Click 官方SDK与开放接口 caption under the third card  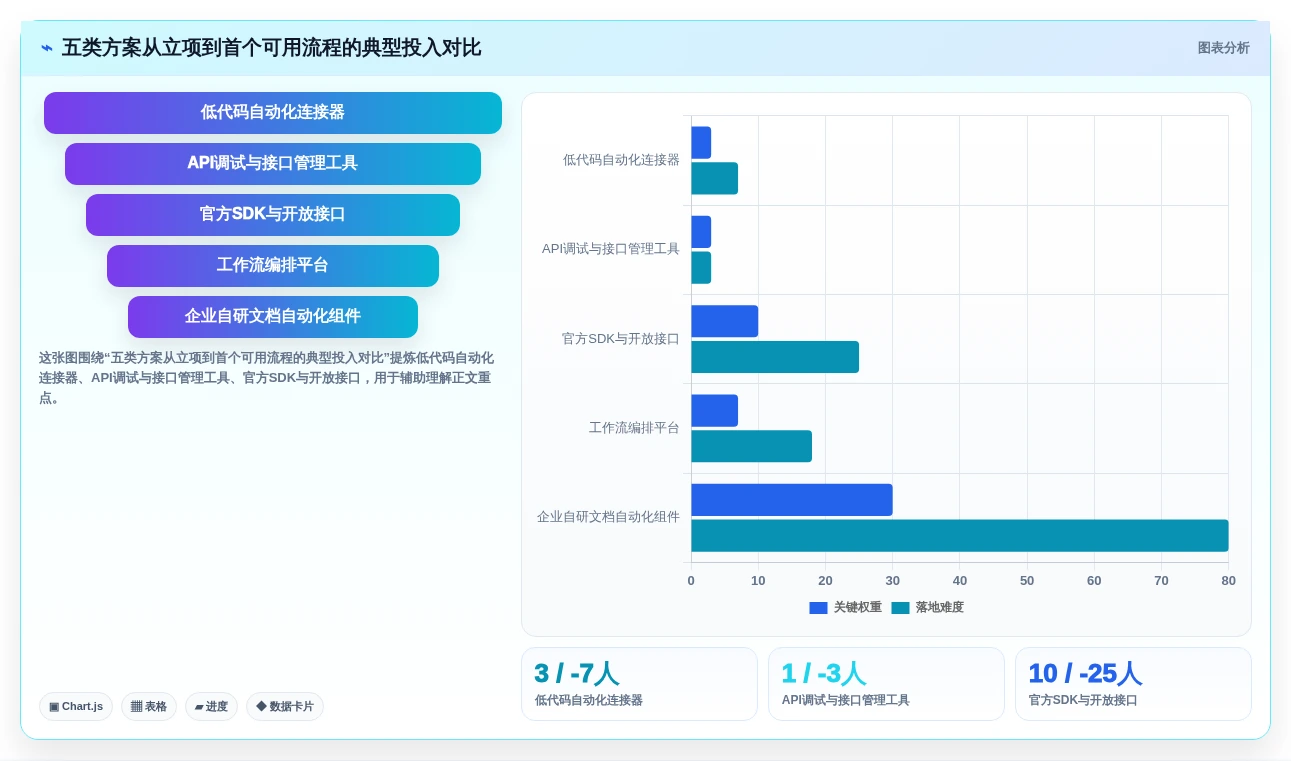(x=1083, y=701)
